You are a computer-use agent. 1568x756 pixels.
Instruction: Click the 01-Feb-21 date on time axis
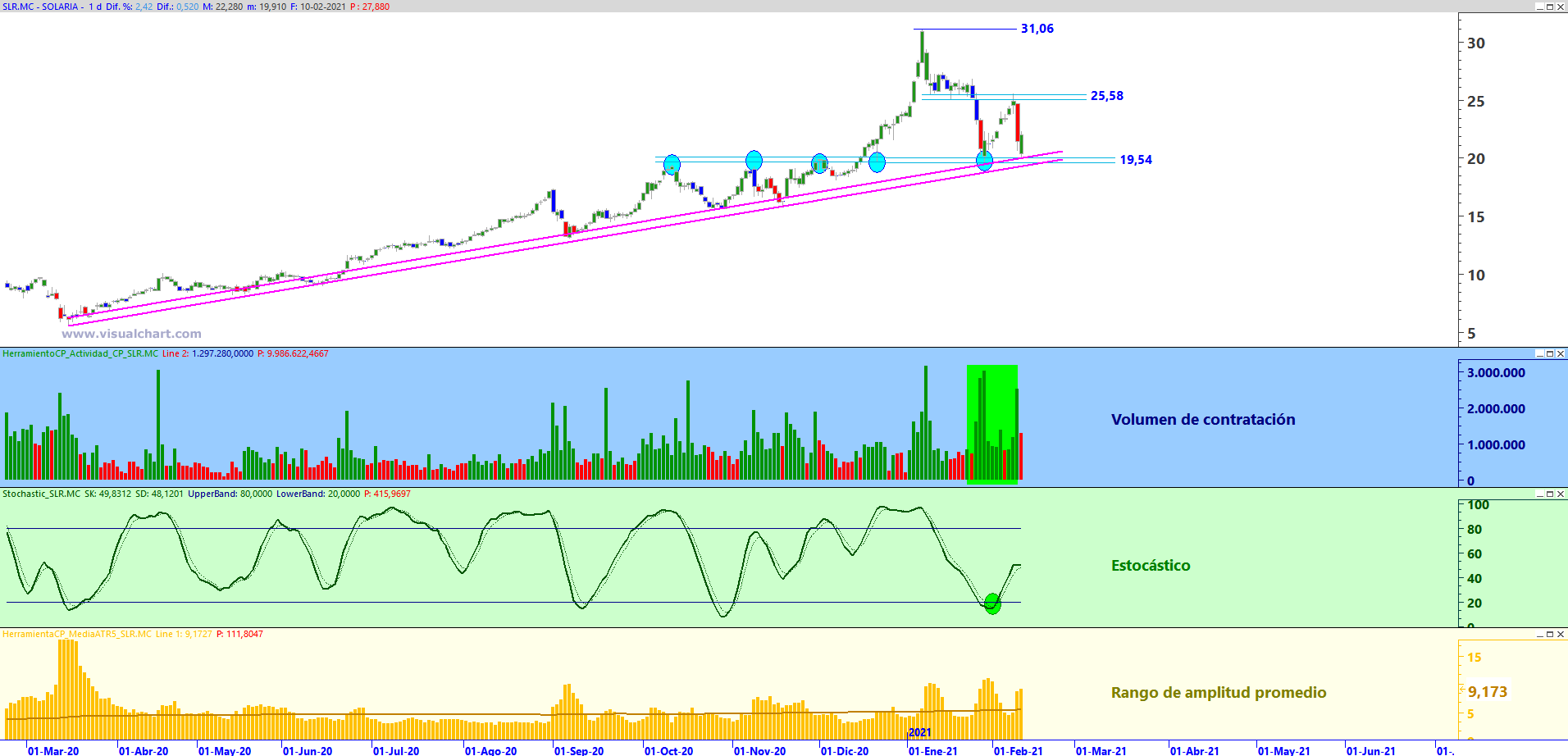pos(1019,750)
